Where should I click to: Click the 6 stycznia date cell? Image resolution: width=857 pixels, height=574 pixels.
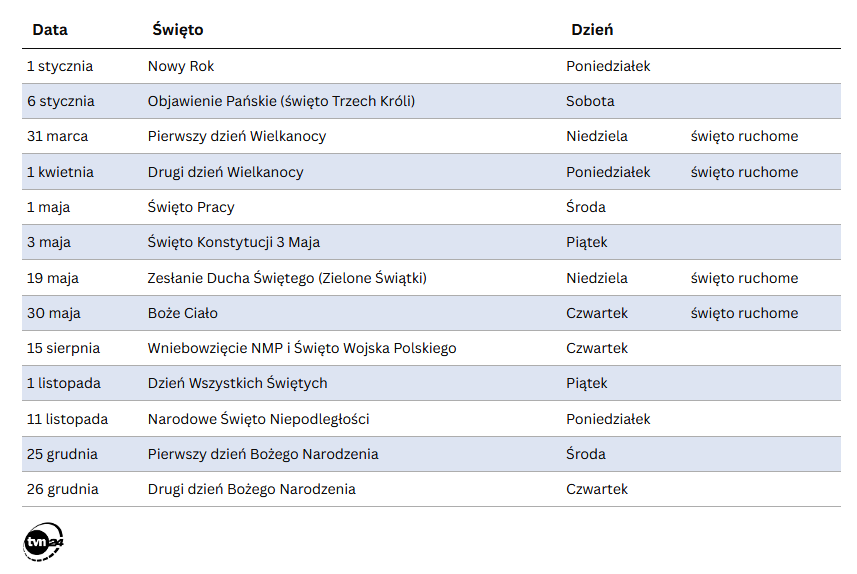click(61, 101)
